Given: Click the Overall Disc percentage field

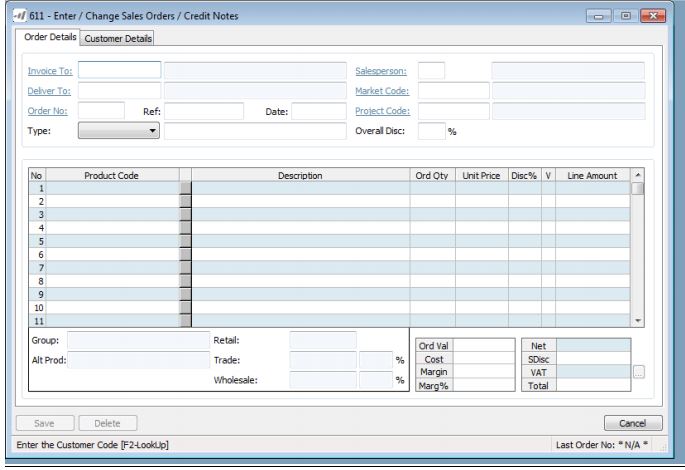Looking at the screenshot, I should pos(430,130).
